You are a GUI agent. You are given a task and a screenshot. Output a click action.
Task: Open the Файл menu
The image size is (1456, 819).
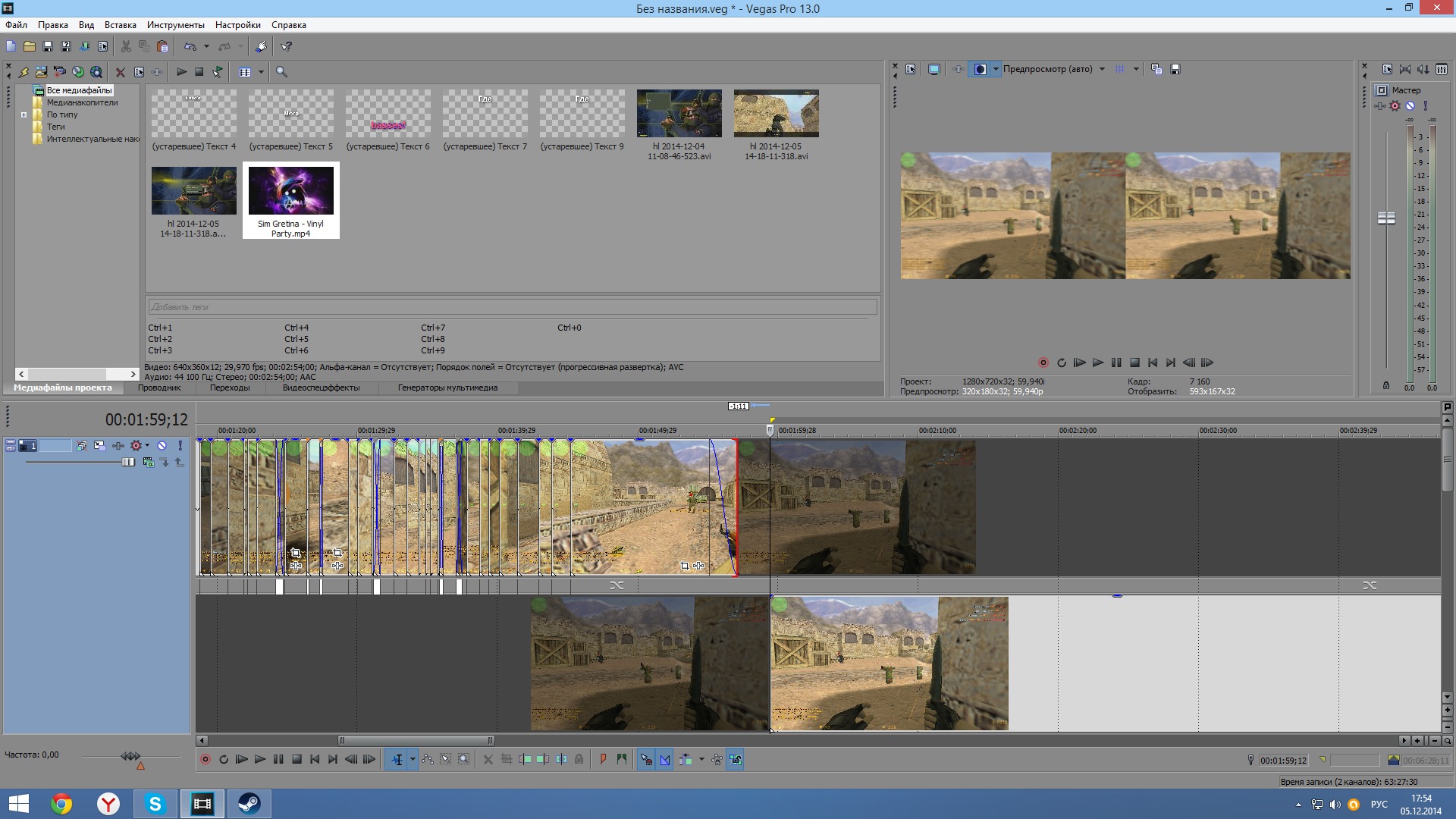[x=16, y=25]
